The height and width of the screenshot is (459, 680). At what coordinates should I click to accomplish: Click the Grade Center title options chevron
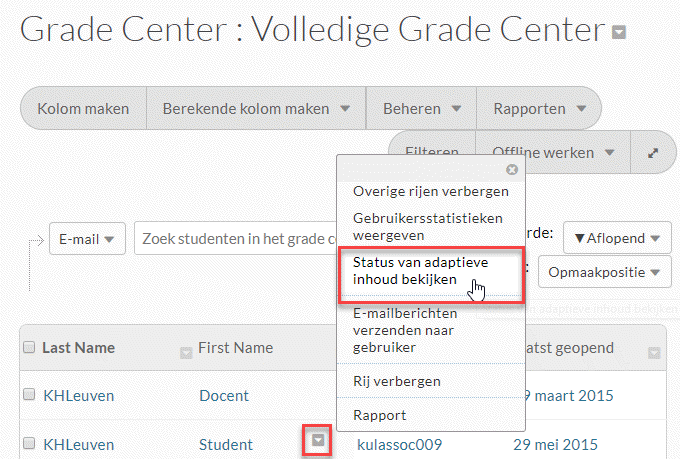(620, 32)
